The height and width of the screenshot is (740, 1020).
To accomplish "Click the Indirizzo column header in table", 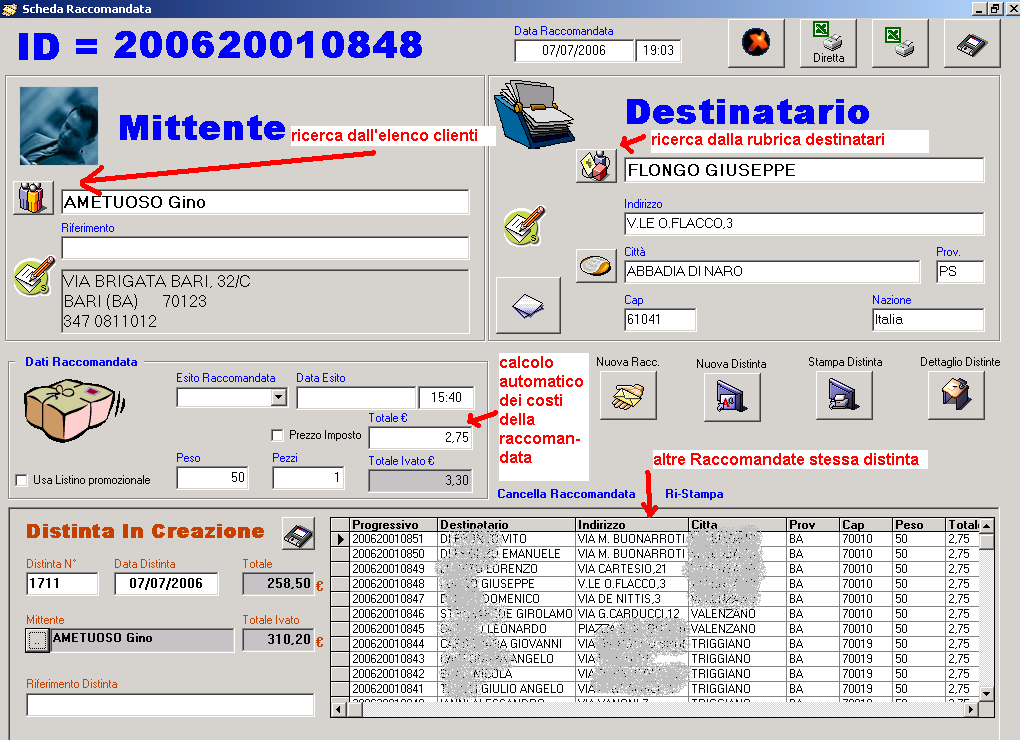I will point(632,525).
